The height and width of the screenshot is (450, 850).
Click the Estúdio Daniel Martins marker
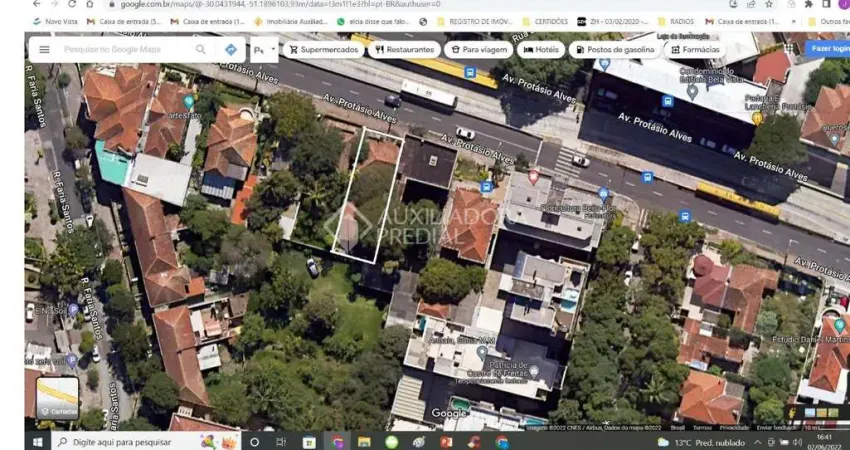pos(840,326)
